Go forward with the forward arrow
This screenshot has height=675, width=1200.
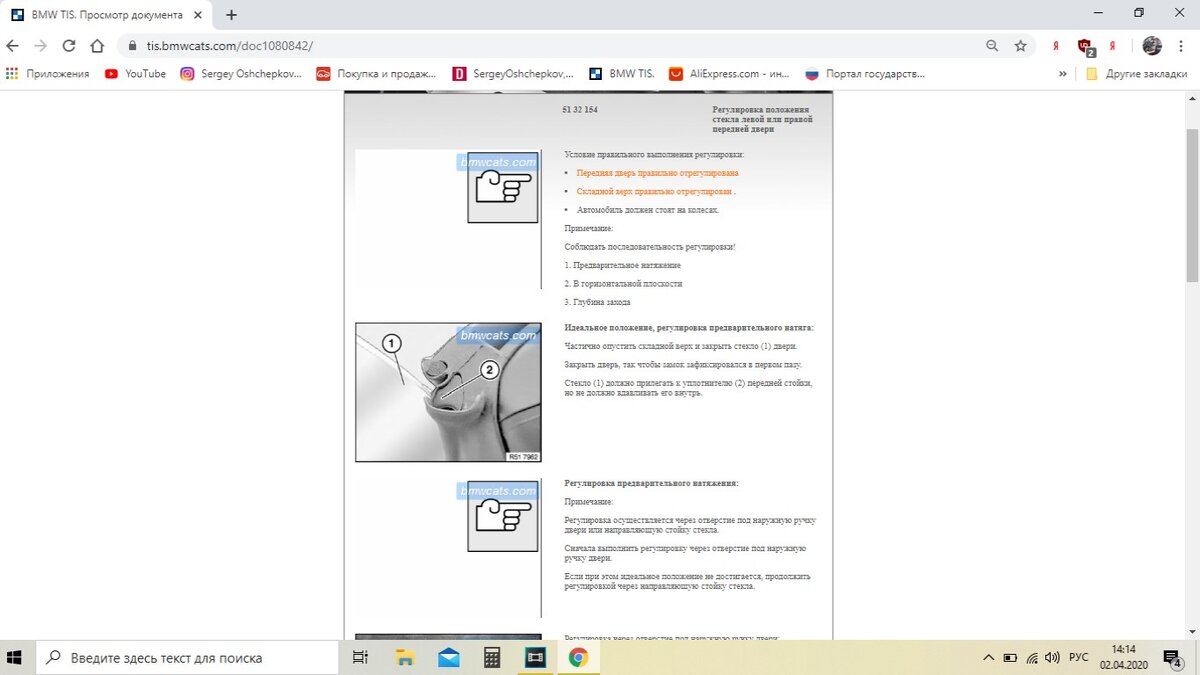[41, 46]
